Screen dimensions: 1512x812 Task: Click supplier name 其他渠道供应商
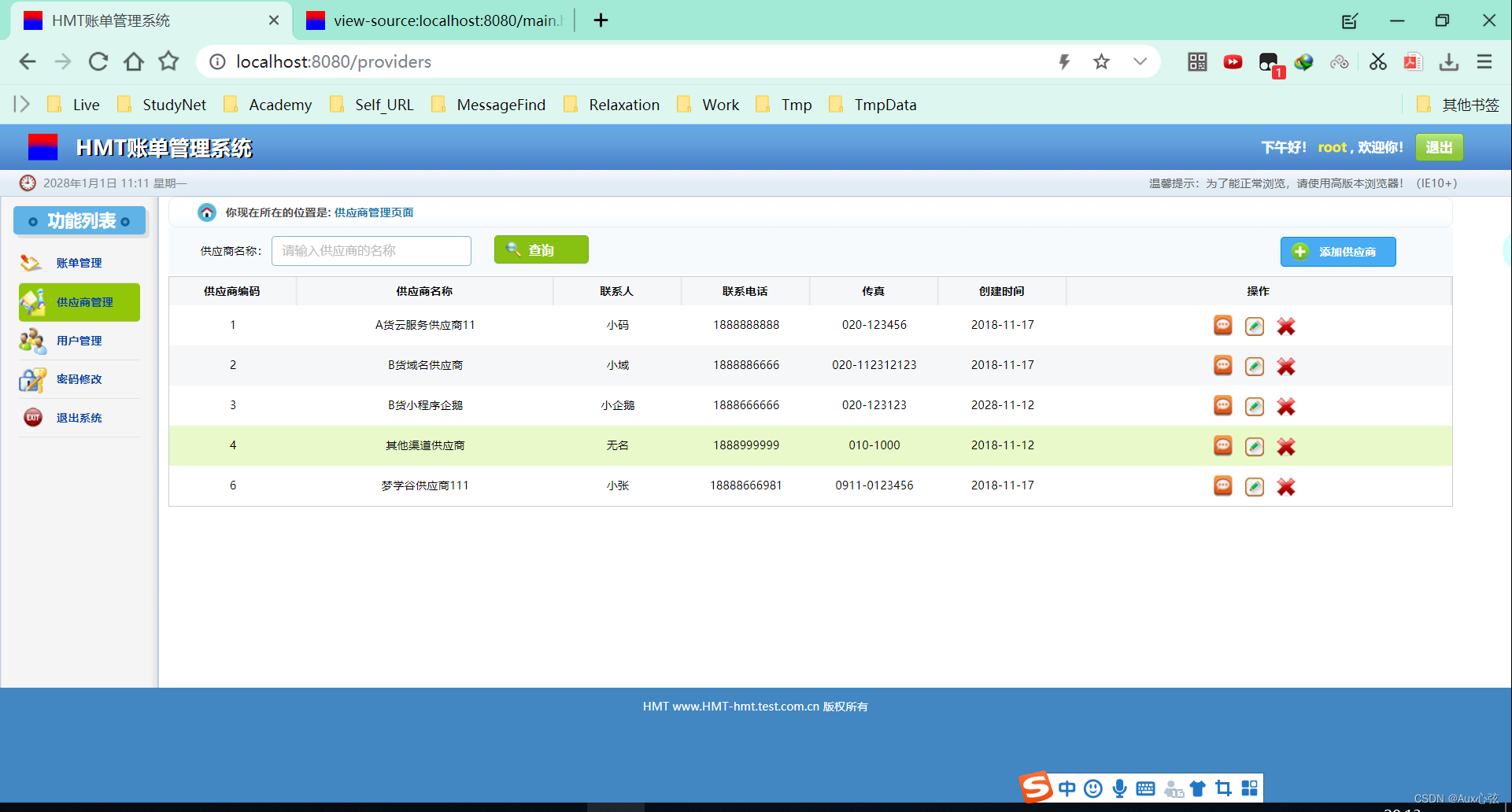tap(425, 445)
